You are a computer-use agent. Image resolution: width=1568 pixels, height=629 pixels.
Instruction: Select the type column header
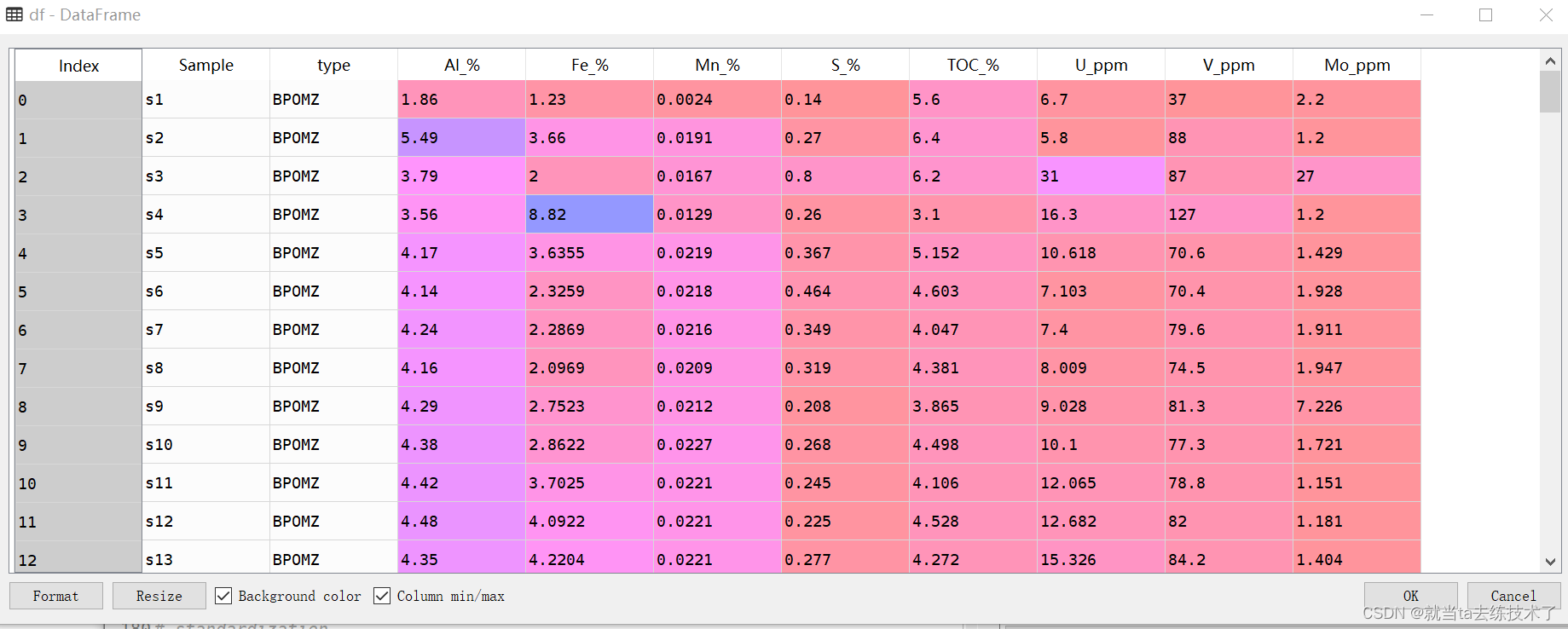[334, 65]
